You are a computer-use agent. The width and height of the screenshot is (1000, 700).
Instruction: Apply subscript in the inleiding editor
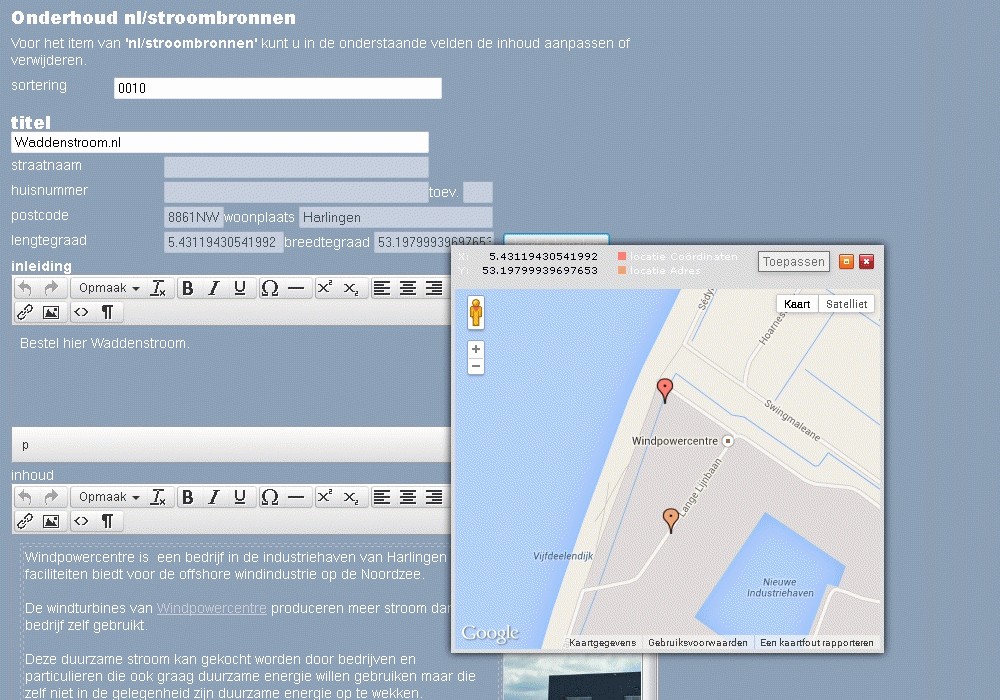(x=351, y=288)
